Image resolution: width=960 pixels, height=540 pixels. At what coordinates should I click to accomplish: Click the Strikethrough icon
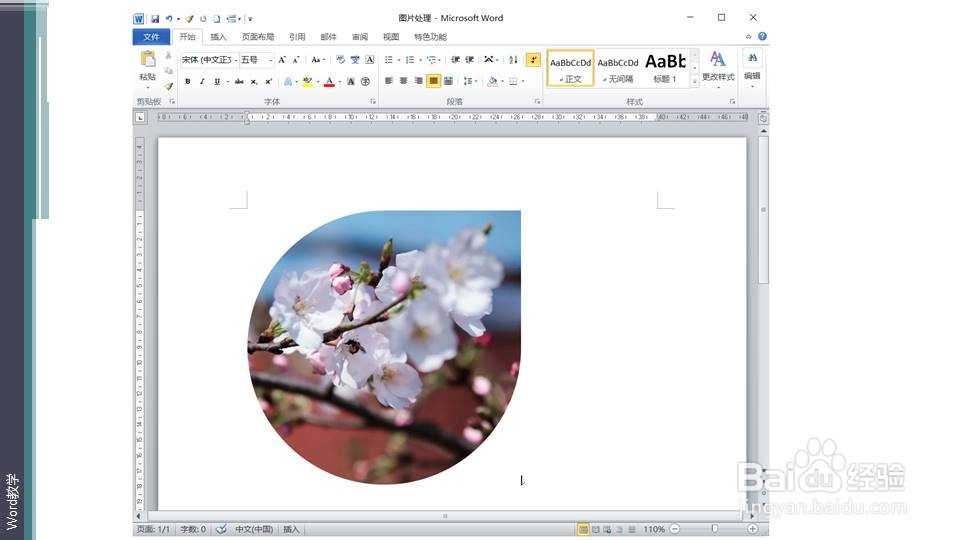coord(239,81)
